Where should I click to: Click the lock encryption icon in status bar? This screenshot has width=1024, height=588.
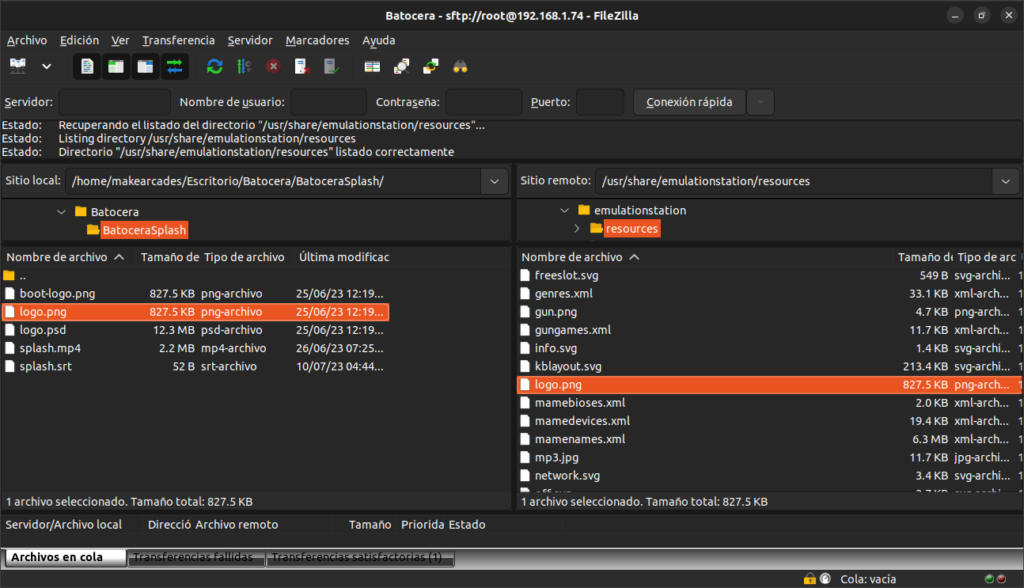[810, 579]
